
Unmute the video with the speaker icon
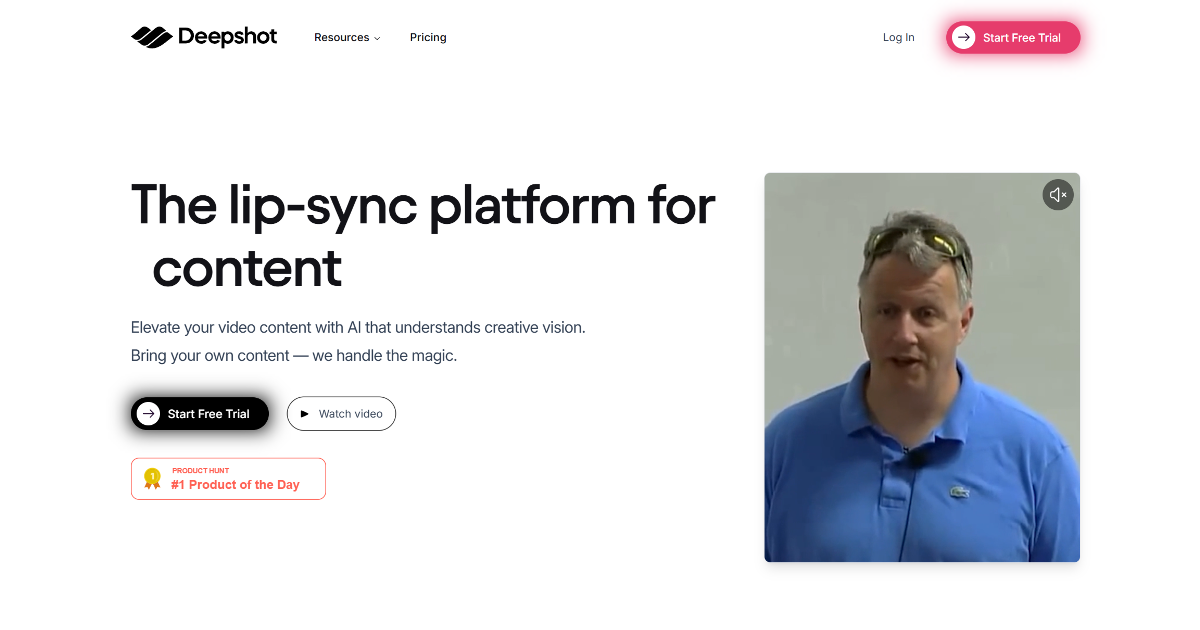tap(1058, 195)
